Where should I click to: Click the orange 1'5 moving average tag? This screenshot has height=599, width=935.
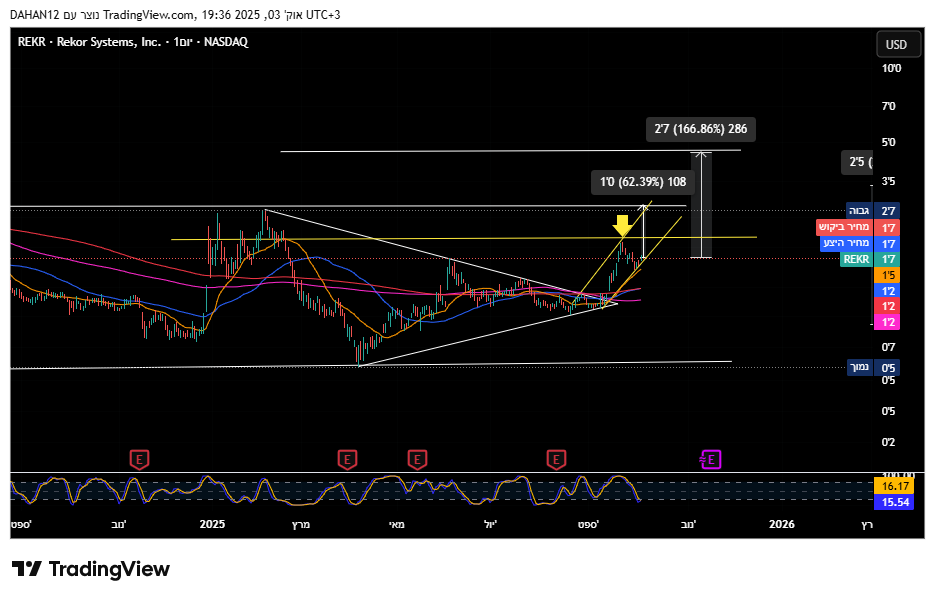pyautogui.click(x=887, y=275)
